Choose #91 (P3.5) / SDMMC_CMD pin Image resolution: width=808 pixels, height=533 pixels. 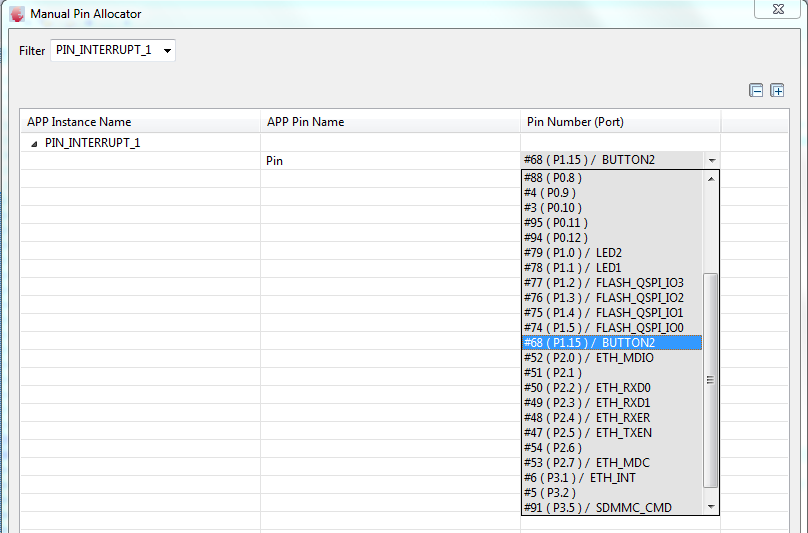597,508
